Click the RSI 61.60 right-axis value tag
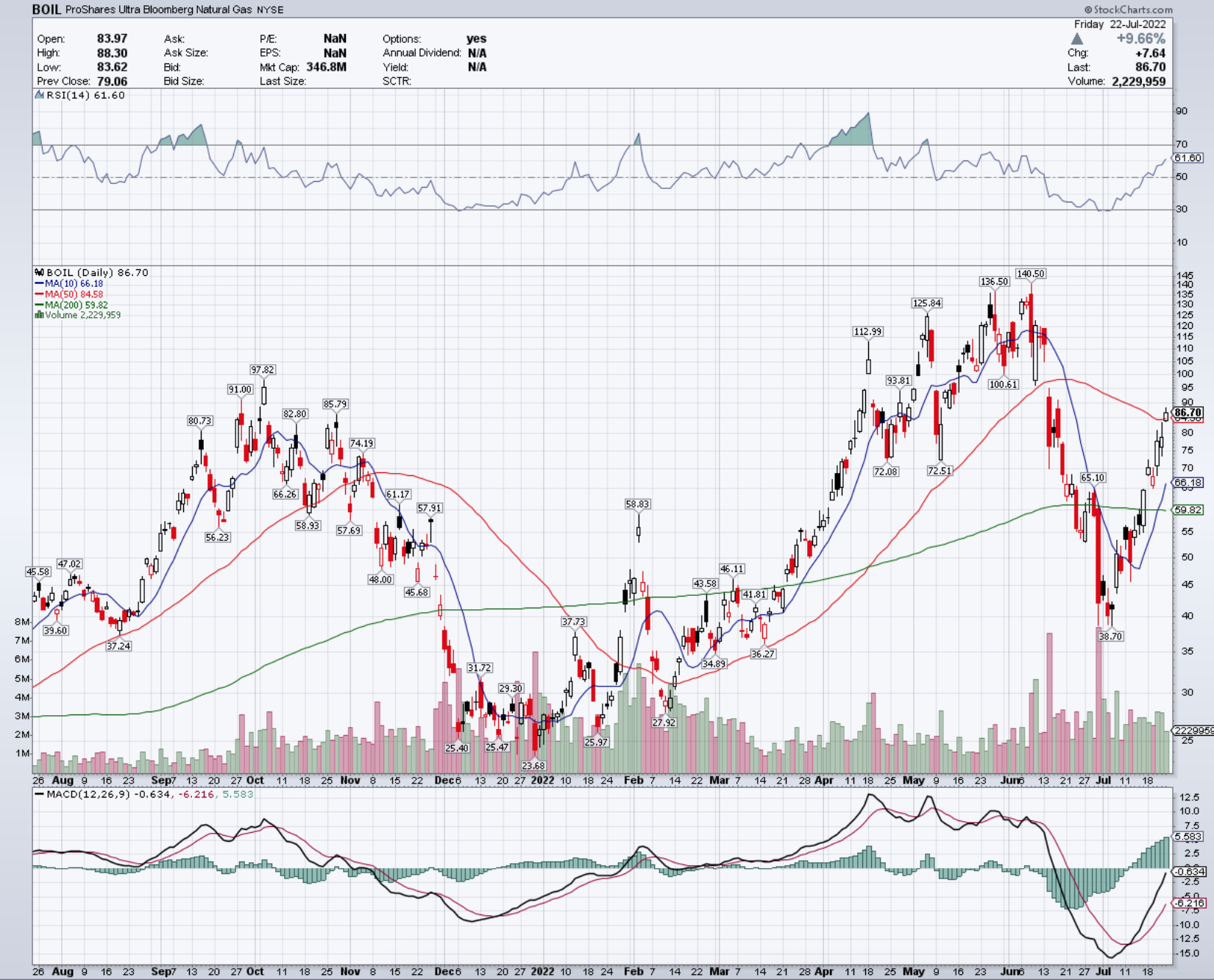This screenshot has width=1214, height=980. point(1188,158)
